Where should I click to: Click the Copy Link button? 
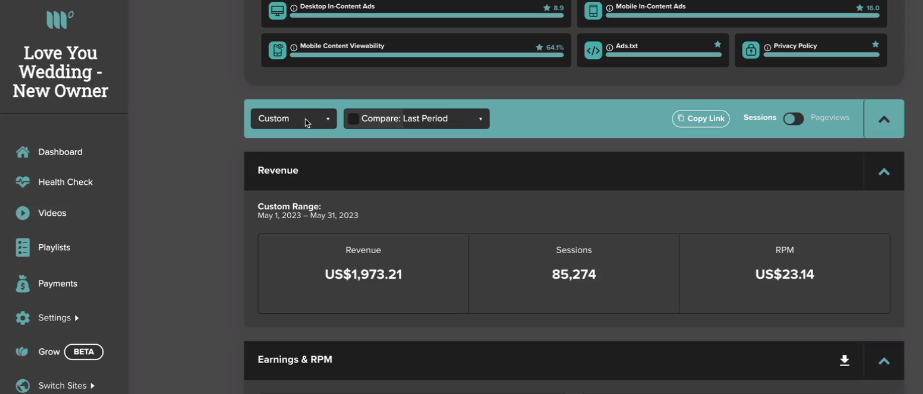700,119
